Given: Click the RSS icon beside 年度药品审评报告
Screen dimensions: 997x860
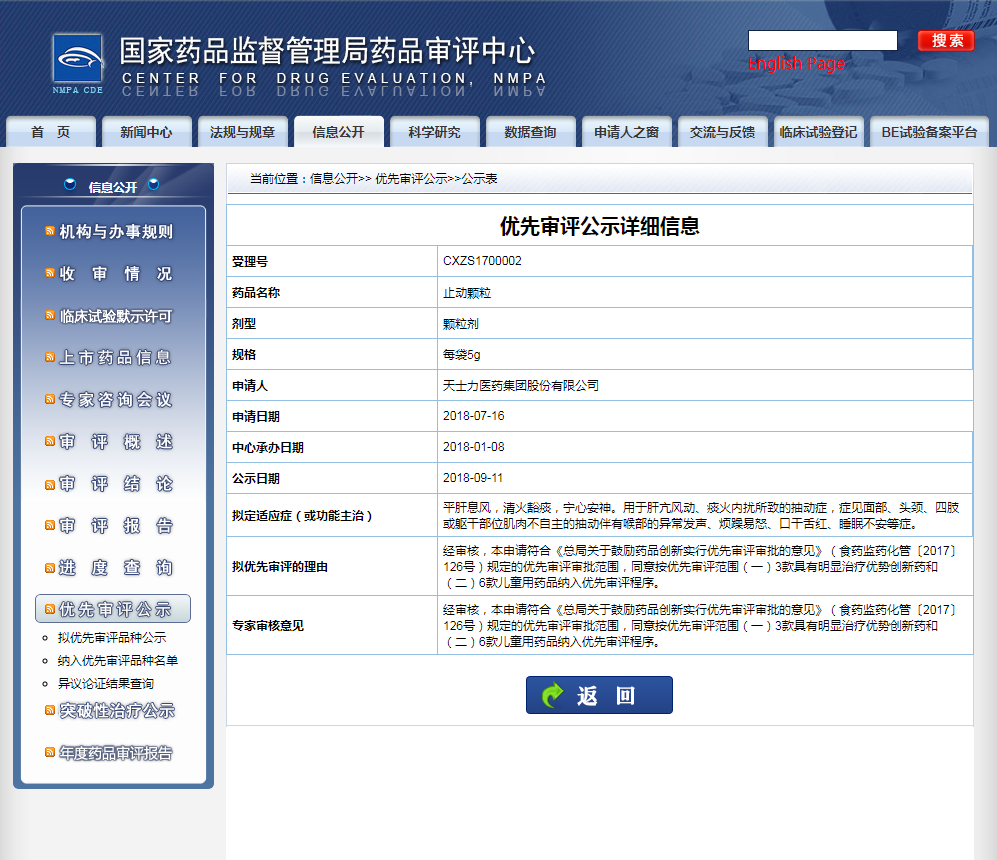Looking at the screenshot, I should pos(50,753).
